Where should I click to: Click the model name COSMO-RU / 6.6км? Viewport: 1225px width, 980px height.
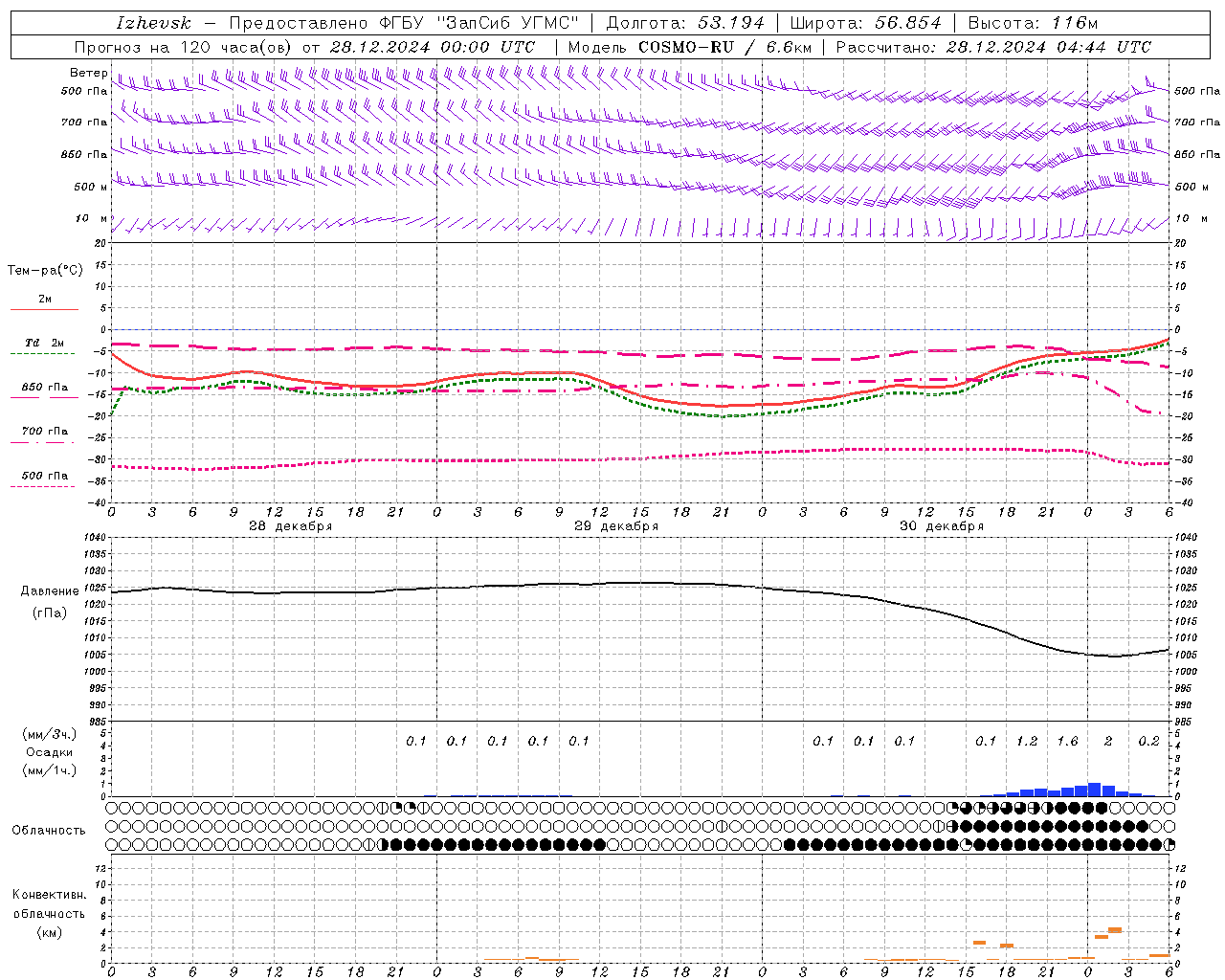pos(724,47)
